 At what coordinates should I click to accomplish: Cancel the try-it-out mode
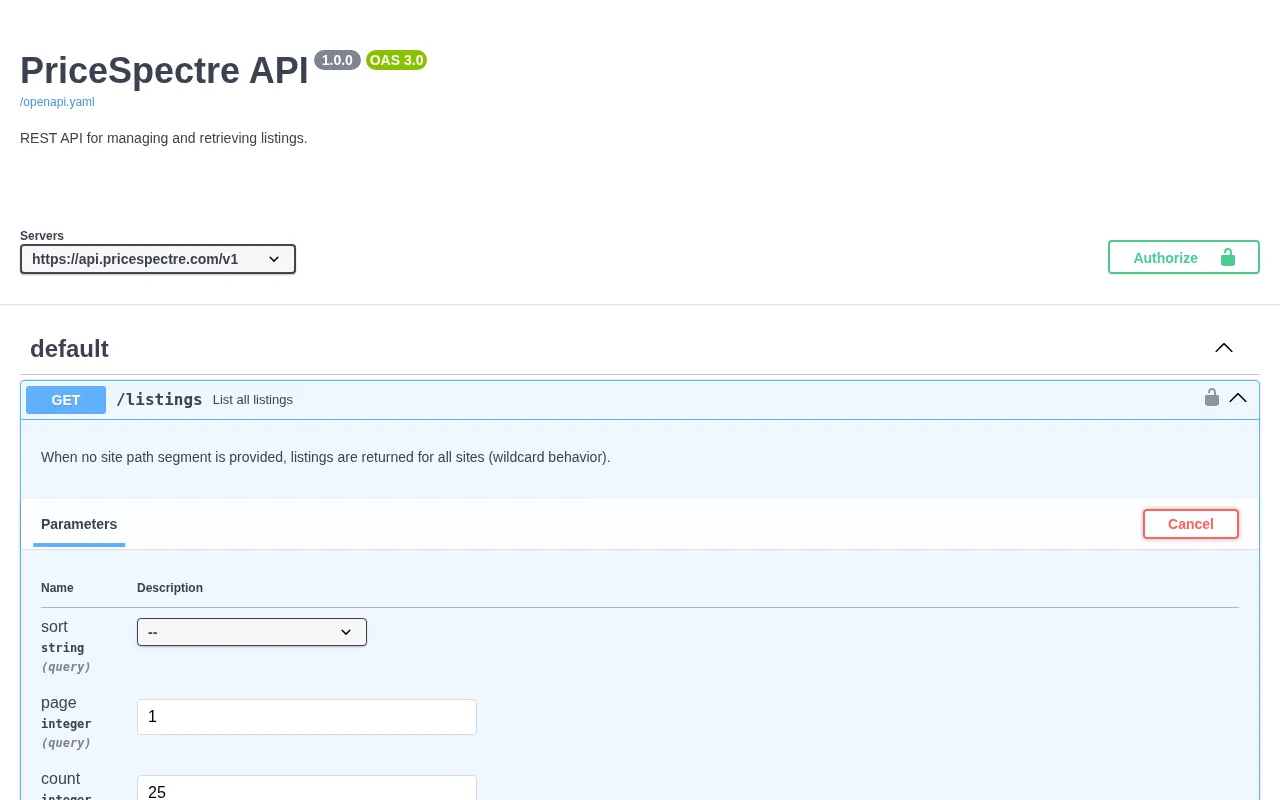tap(1191, 524)
